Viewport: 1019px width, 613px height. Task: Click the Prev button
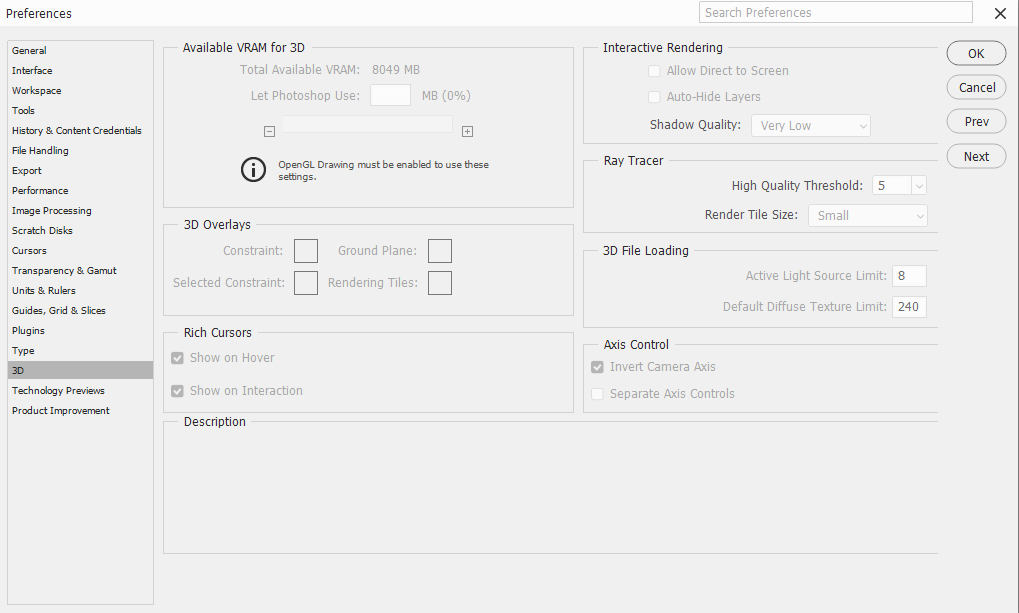tap(976, 122)
